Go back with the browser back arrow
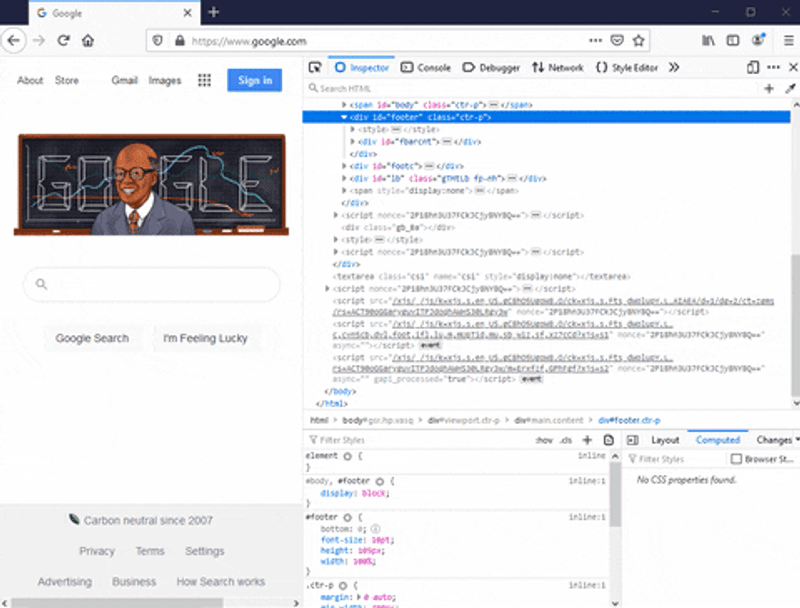This screenshot has height=608, width=800. pyautogui.click(x=14, y=40)
